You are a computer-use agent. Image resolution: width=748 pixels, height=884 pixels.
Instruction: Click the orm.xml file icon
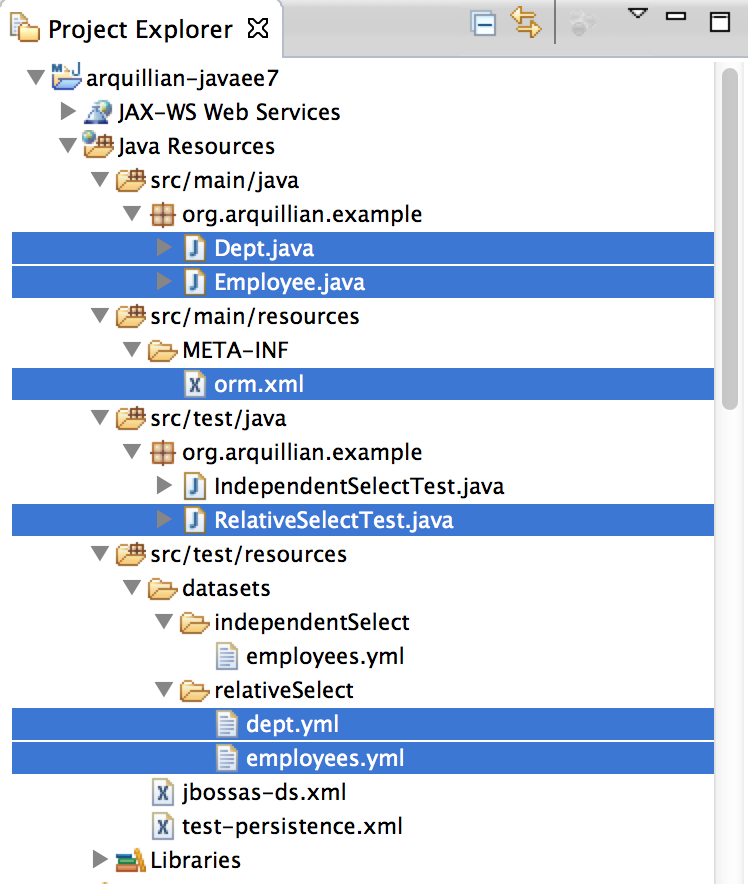pos(195,384)
